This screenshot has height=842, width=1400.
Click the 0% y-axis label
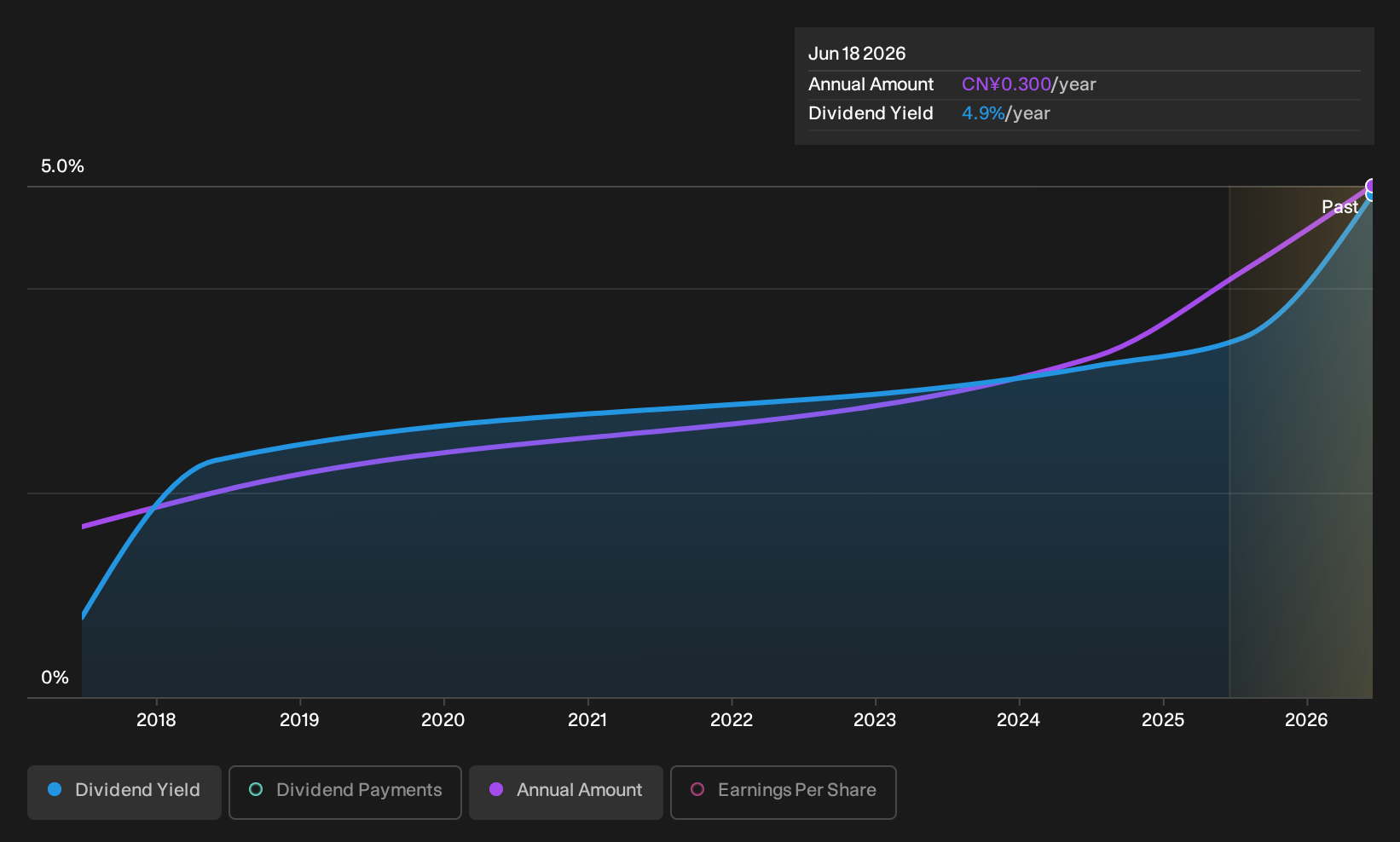[55, 678]
